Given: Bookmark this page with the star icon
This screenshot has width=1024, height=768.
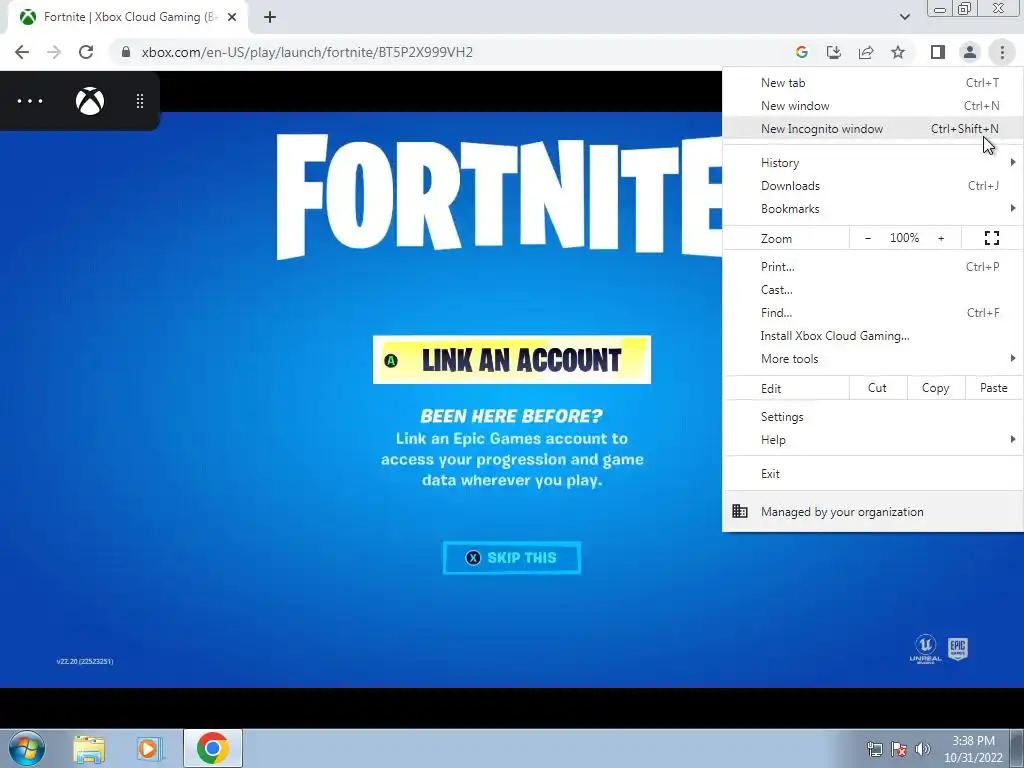Looking at the screenshot, I should (898, 52).
